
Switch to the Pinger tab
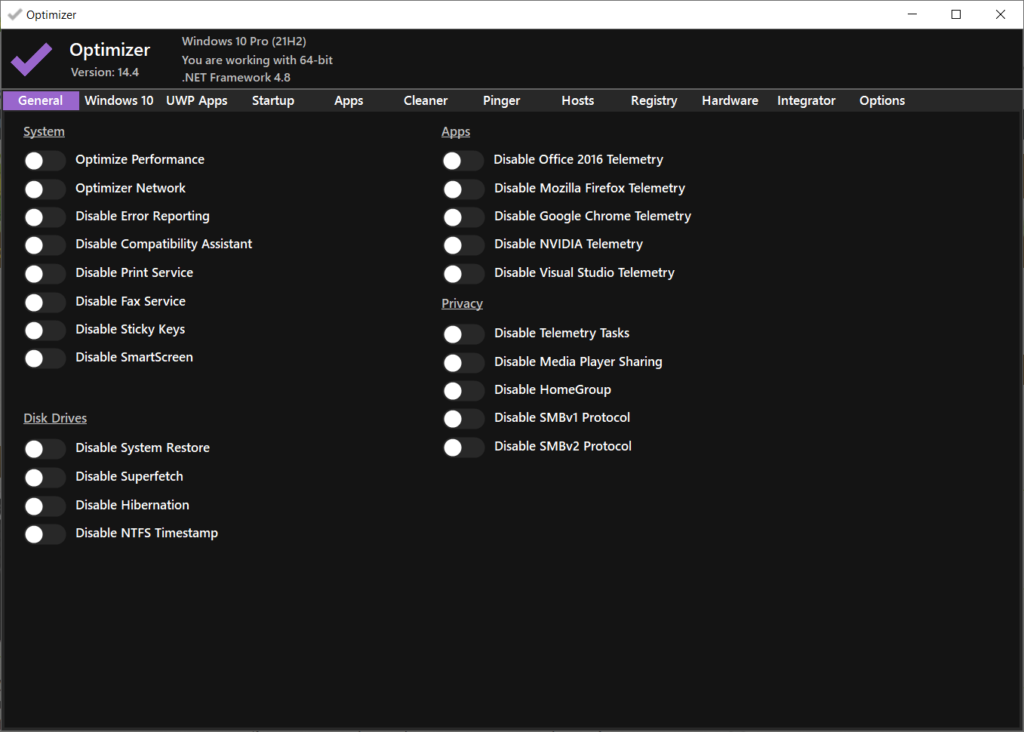[502, 101]
